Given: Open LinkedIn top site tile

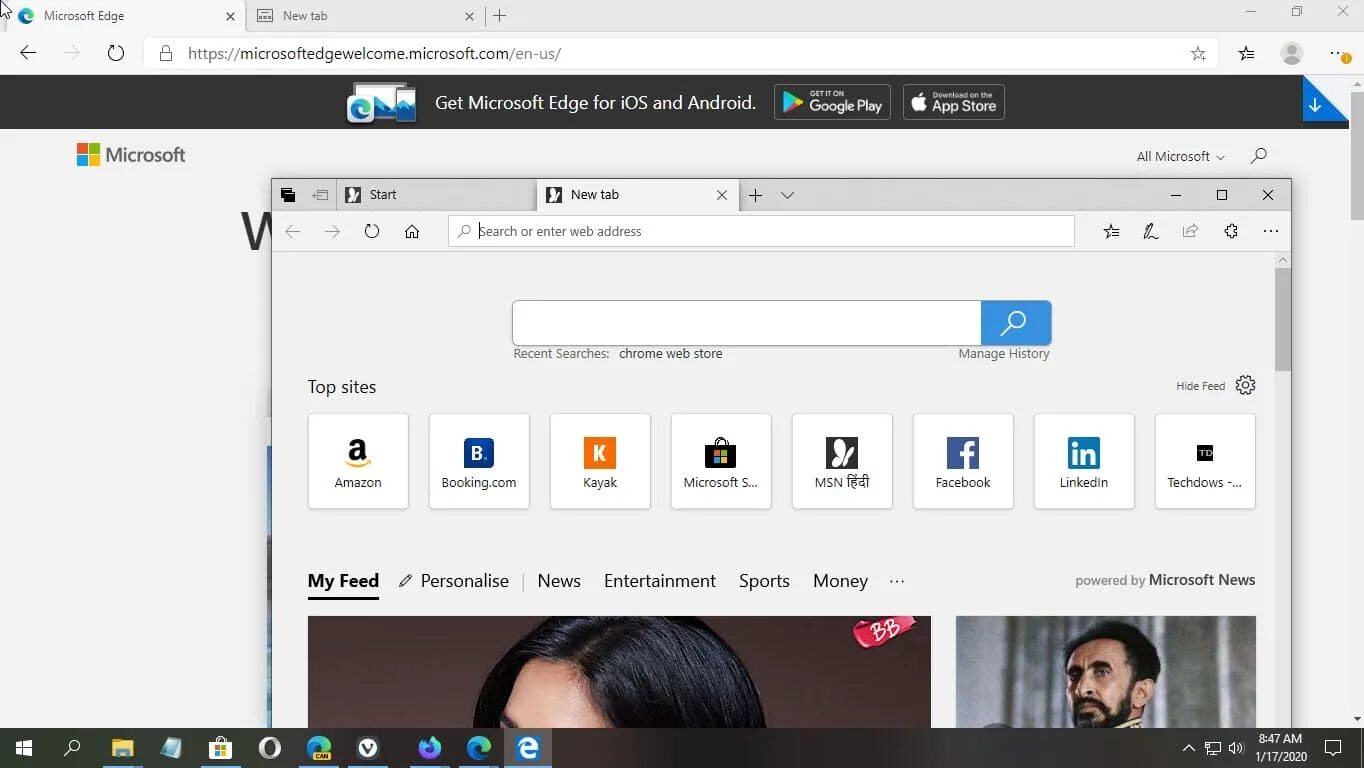Looking at the screenshot, I should (1084, 461).
